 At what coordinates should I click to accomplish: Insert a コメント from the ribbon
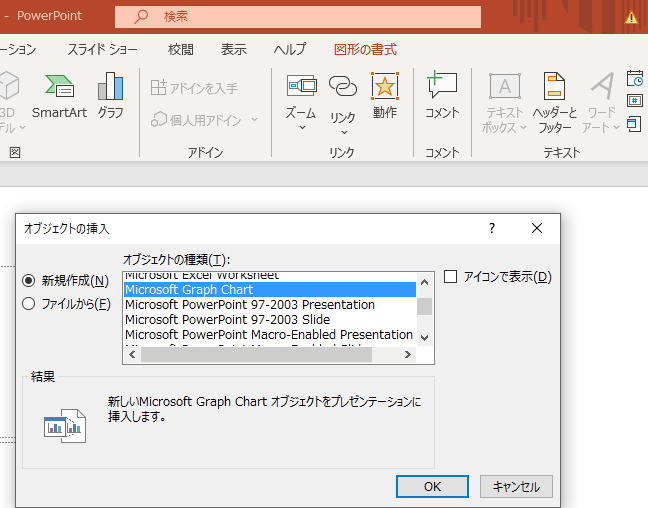tap(442, 97)
